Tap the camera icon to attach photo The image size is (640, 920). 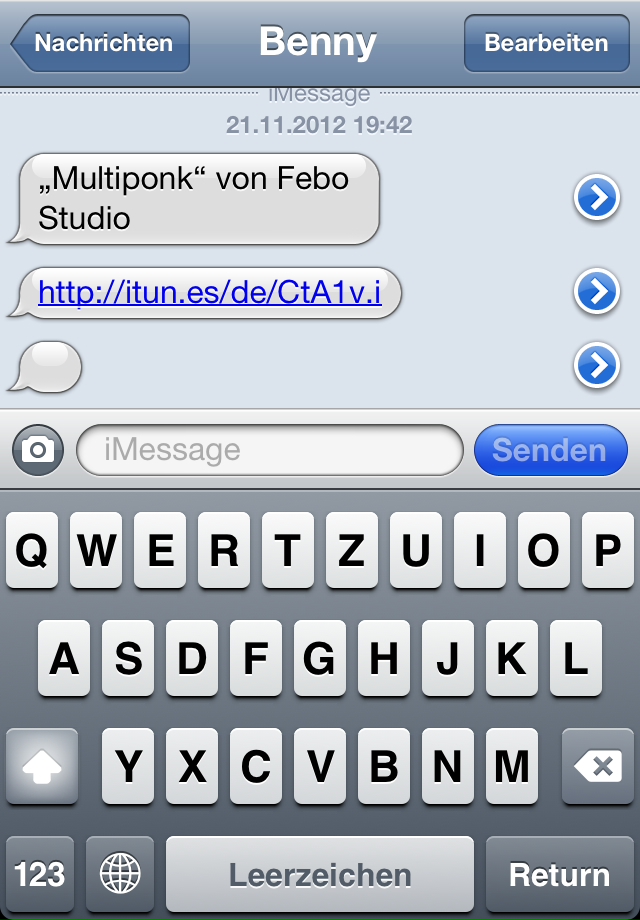(x=38, y=450)
